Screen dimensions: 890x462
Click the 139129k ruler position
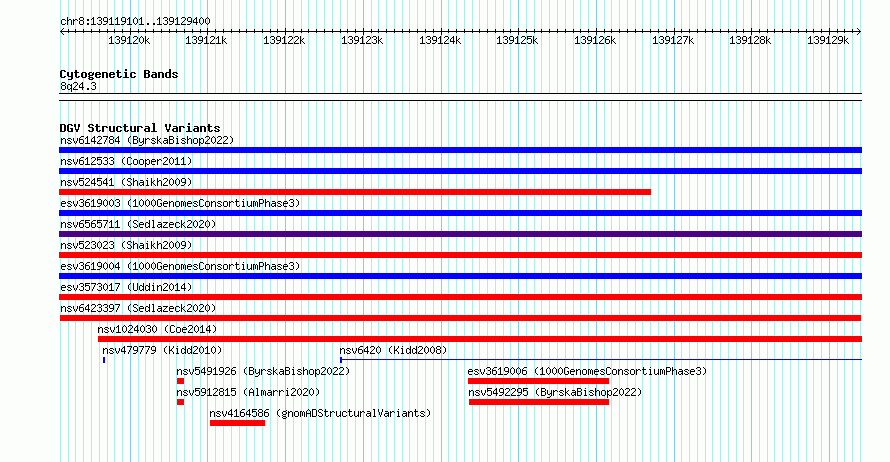coord(828,40)
